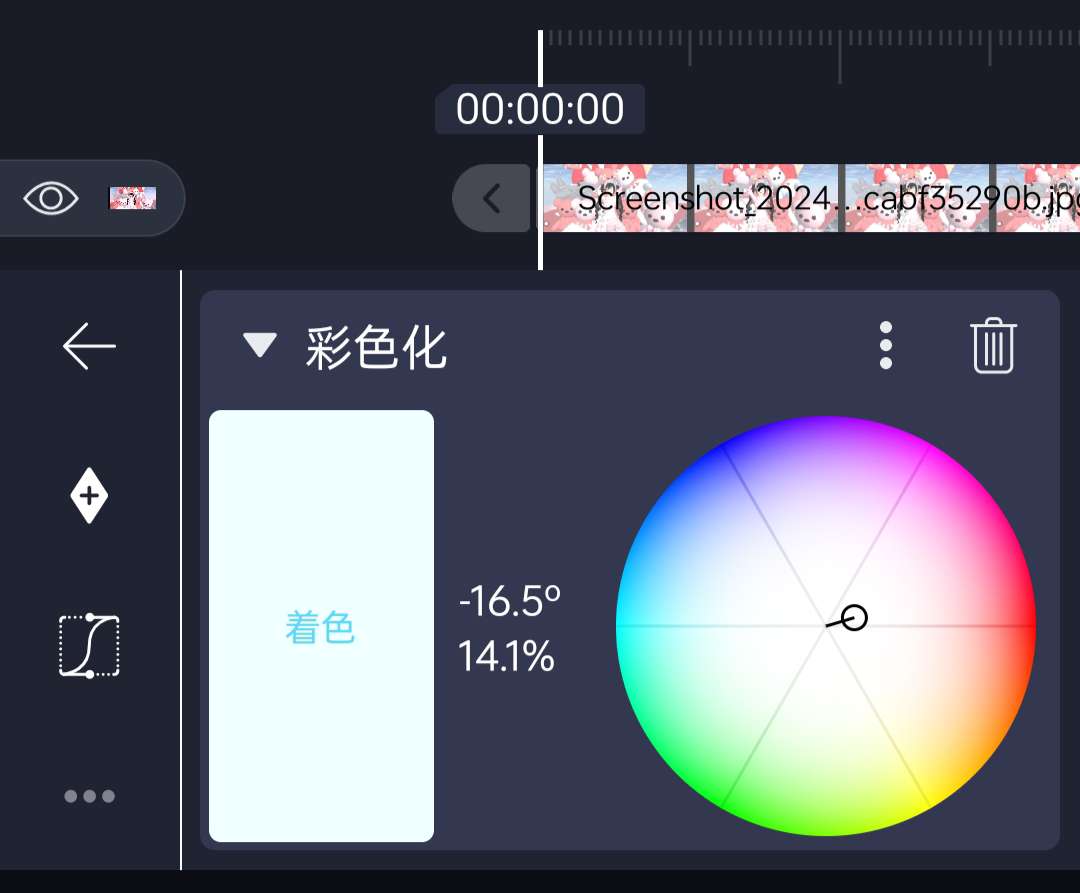This screenshot has height=893, width=1080.
Task: Click the left chevron before the clip
Action: point(491,198)
